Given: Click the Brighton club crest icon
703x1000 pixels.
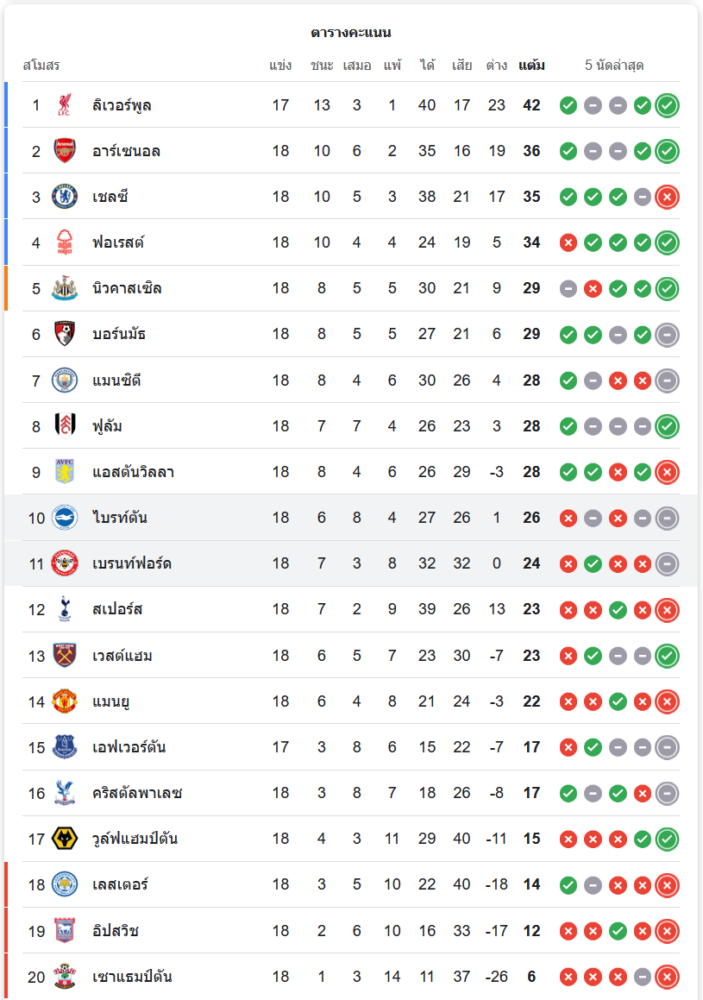Looking at the screenshot, I should point(65,518).
